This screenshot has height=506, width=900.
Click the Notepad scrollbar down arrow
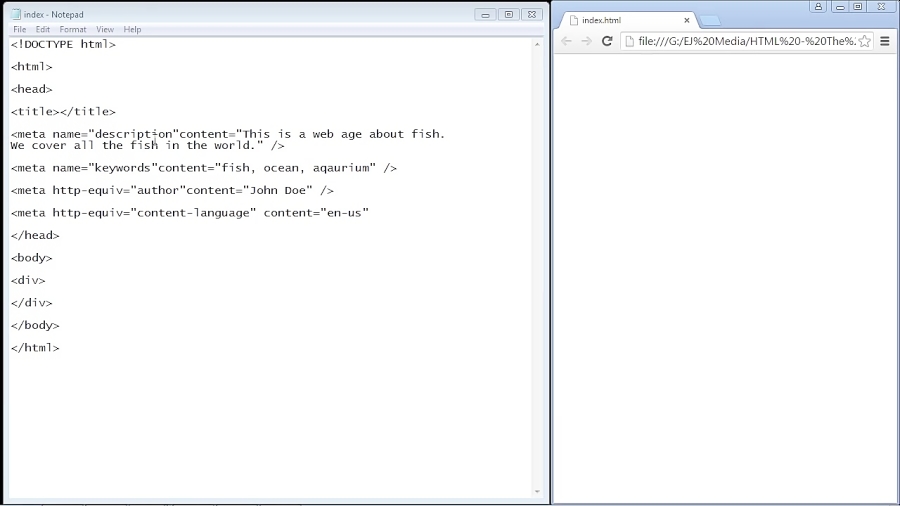click(537, 492)
